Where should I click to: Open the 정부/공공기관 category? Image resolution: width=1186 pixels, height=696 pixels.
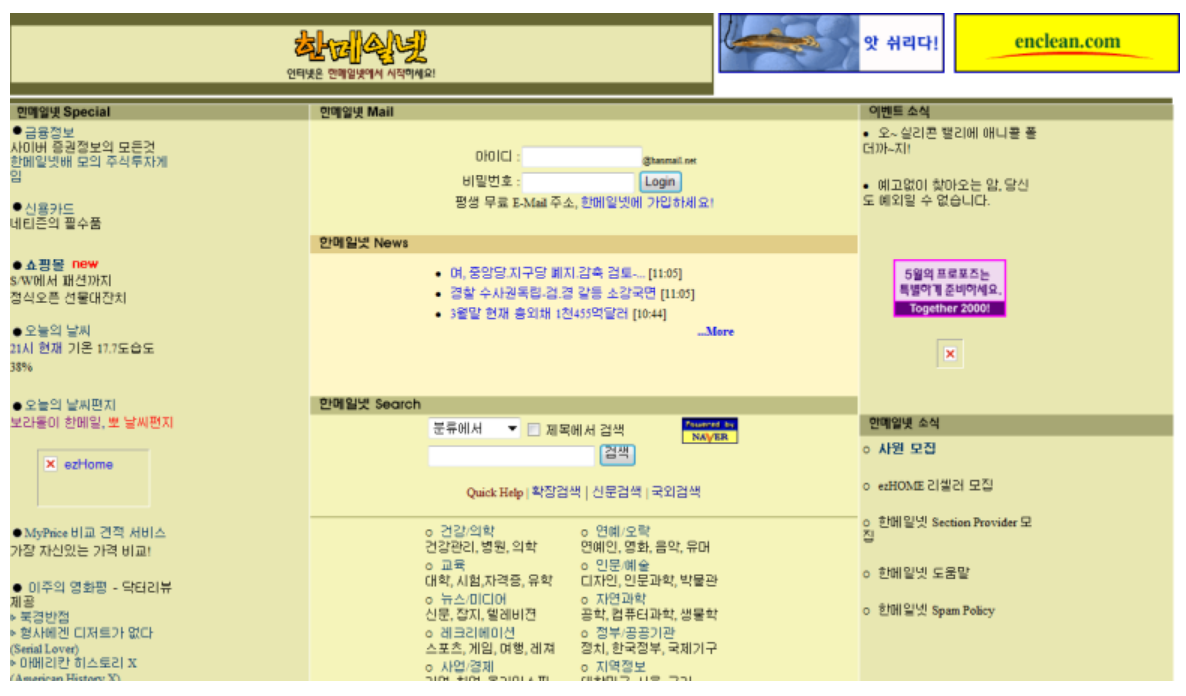click(635, 632)
